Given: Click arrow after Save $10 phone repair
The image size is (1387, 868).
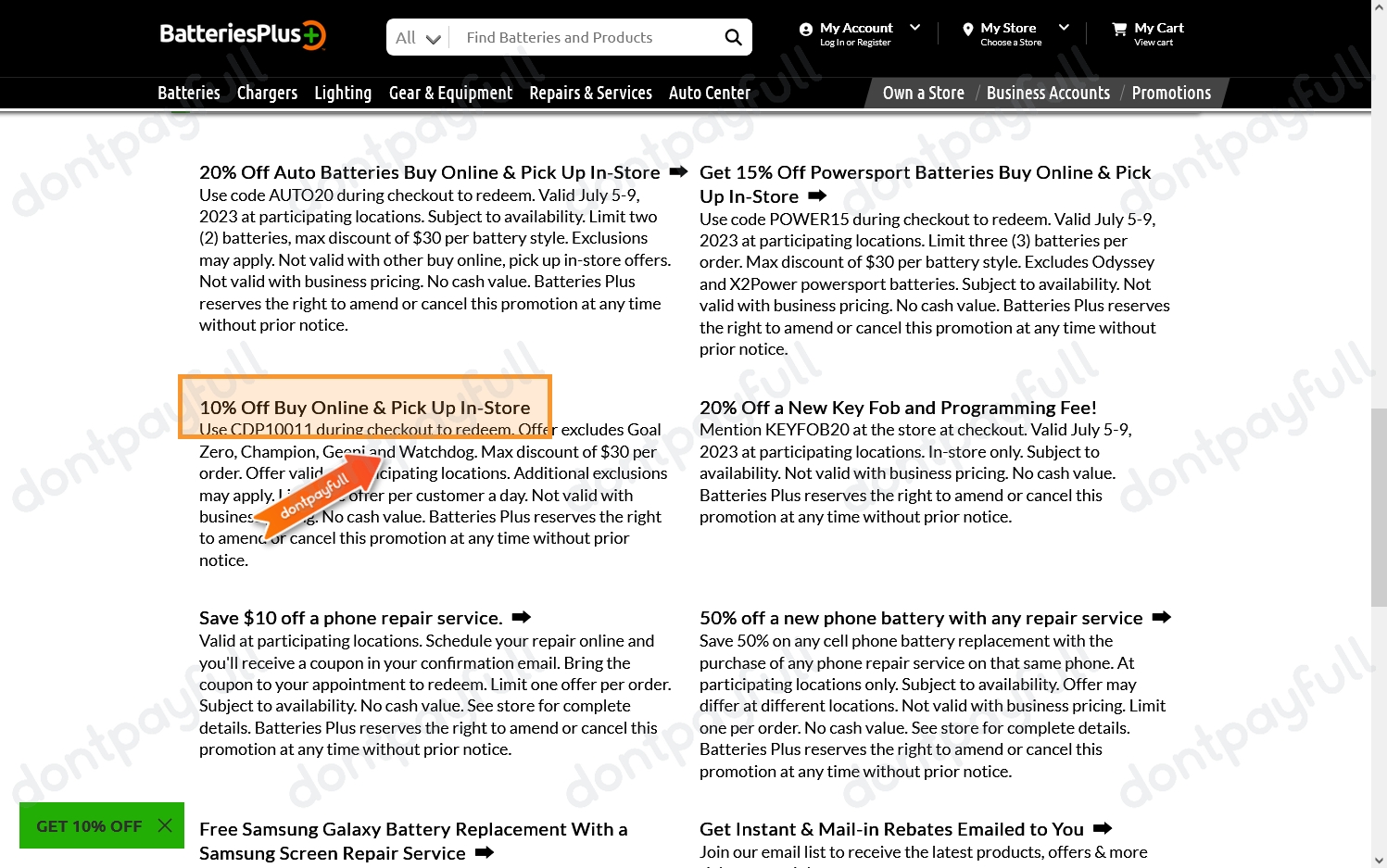Looking at the screenshot, I should (522, 617).
